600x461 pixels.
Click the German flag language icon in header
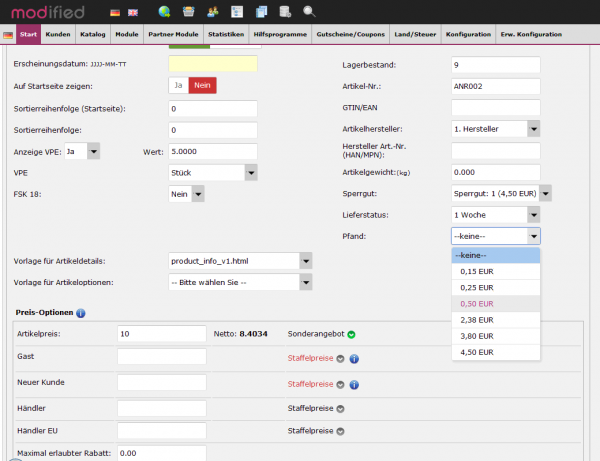pos(116,12)
